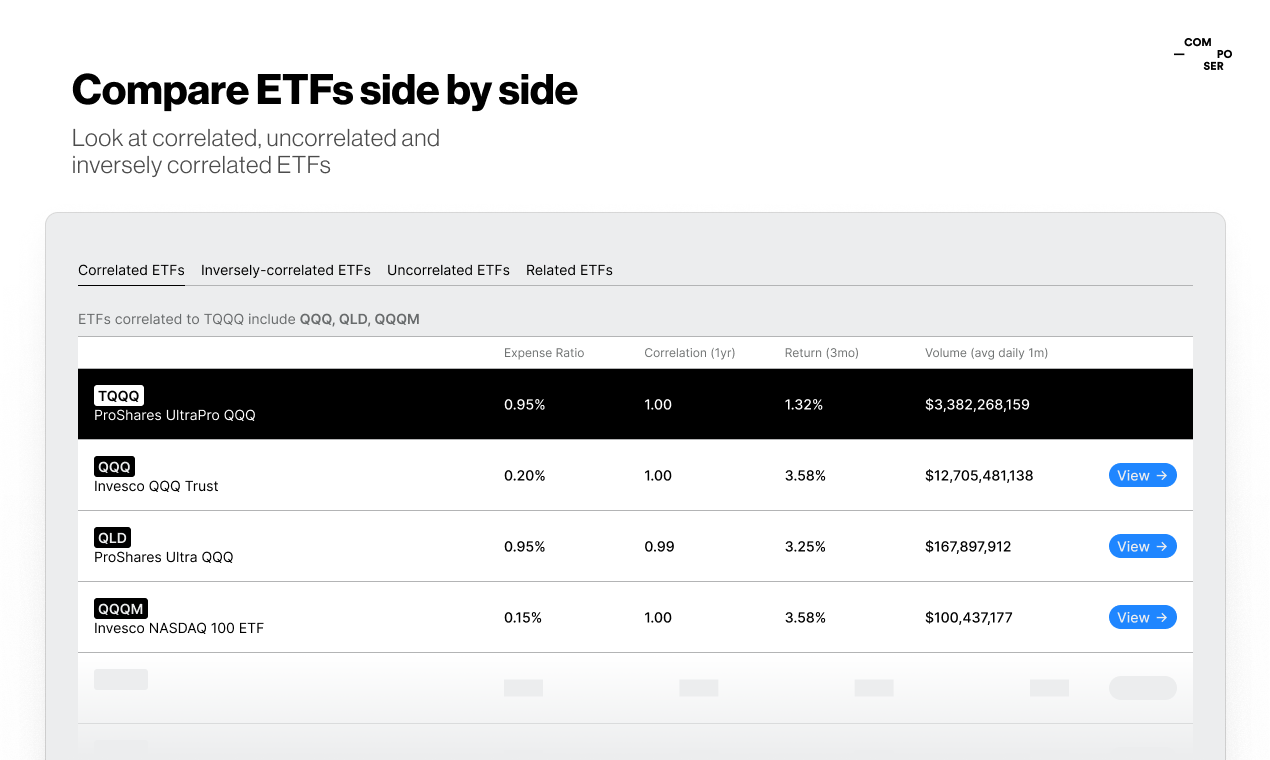
Task: View the Invesco QQQ Trust ETF
Action: 1142,476
